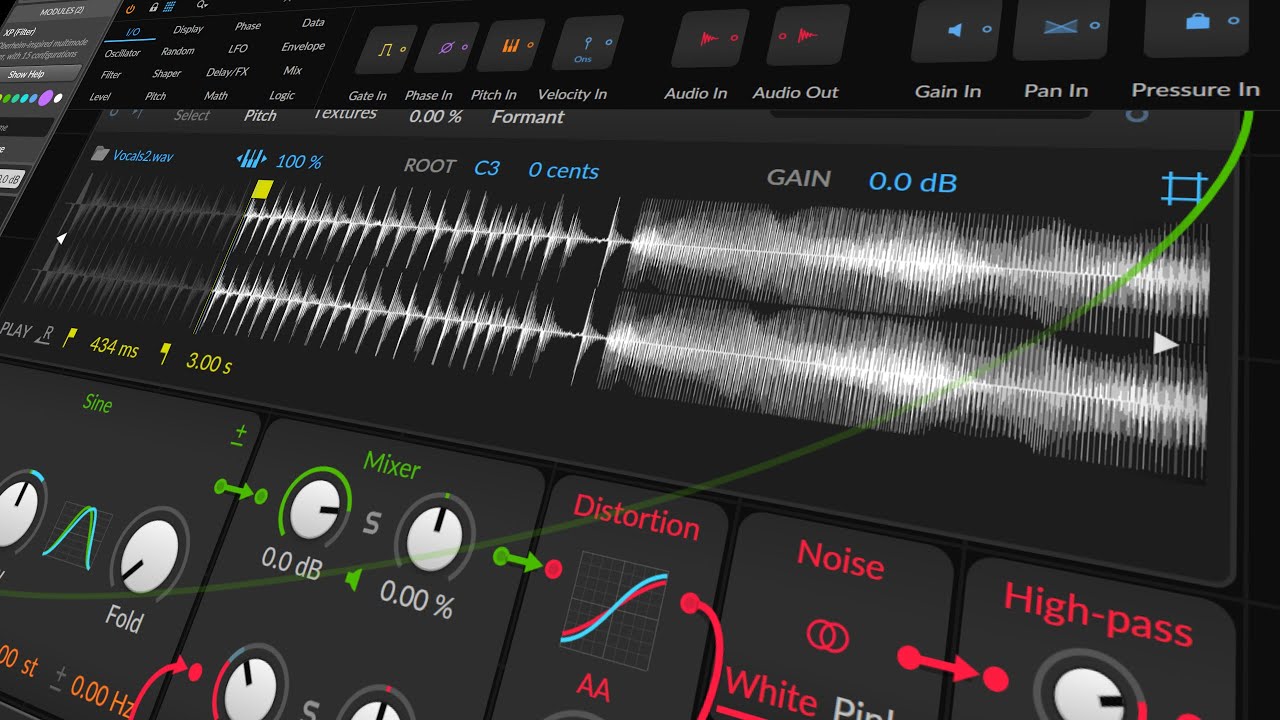Click the 0 cents fine tune value
Screen dimensions: 1280x720
tap(563, 171)
